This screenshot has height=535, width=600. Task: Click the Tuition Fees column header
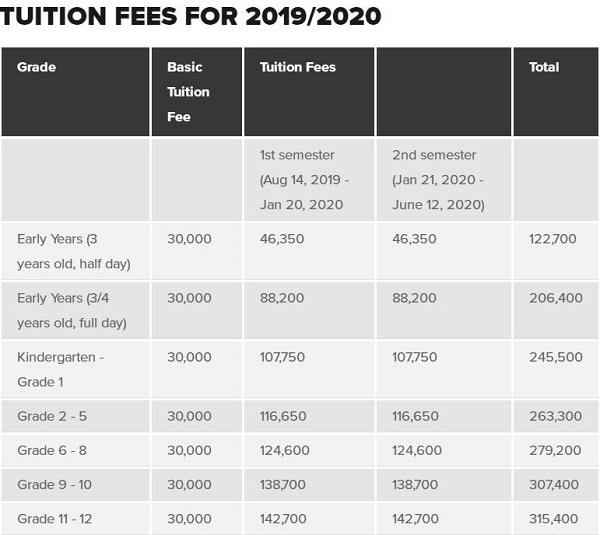click(297, 67)
